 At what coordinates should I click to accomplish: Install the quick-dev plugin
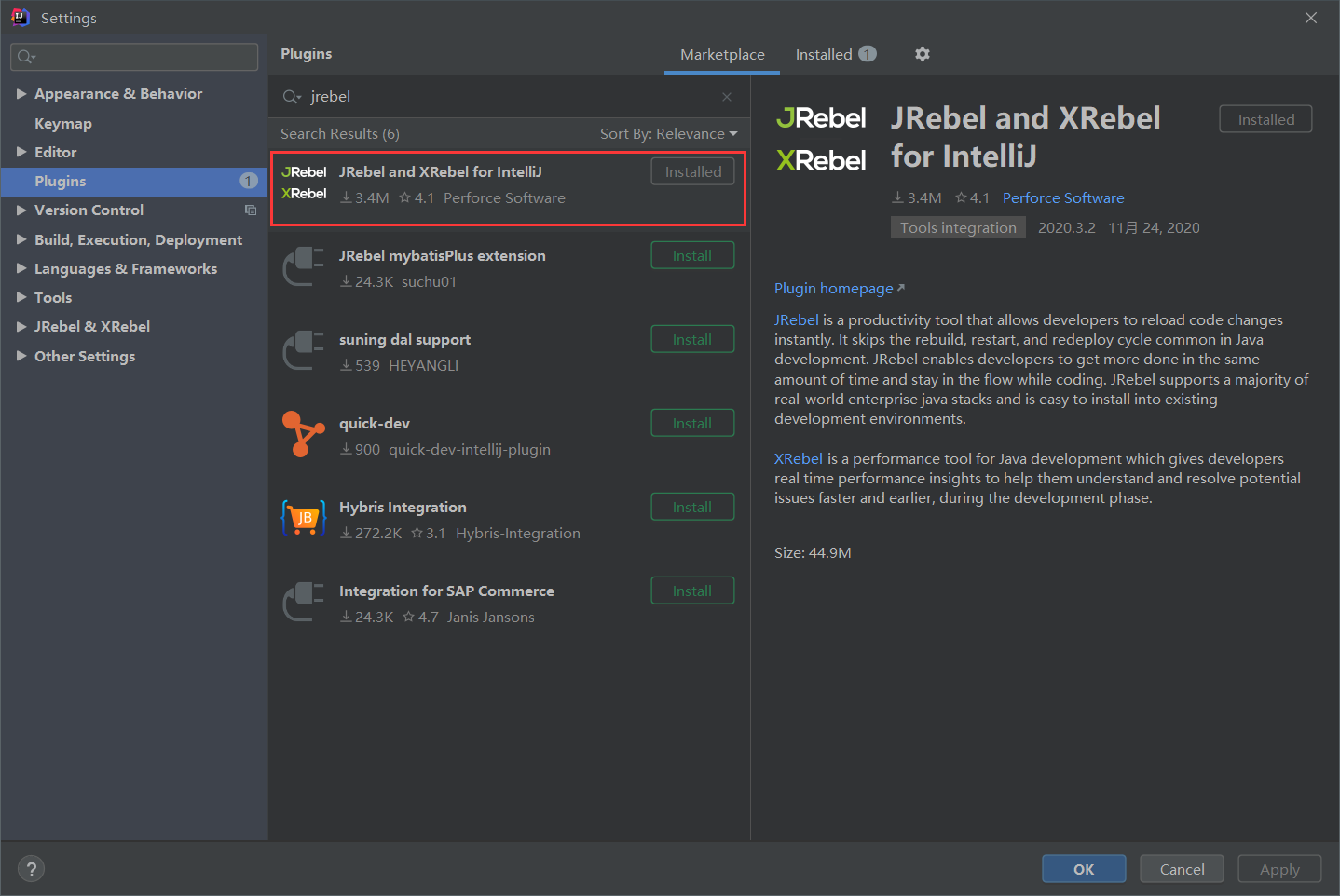pos(692,423)
